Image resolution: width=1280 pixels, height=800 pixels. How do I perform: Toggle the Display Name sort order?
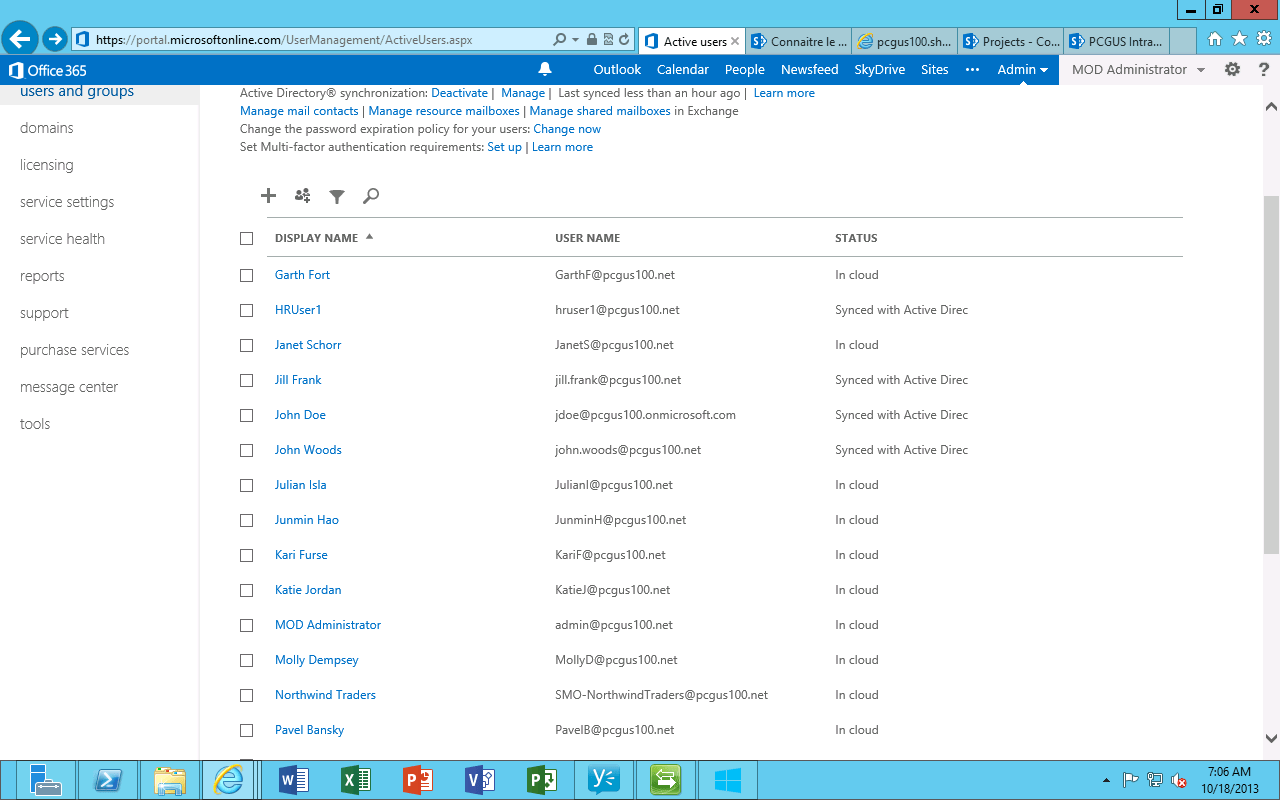click(369, 237)
